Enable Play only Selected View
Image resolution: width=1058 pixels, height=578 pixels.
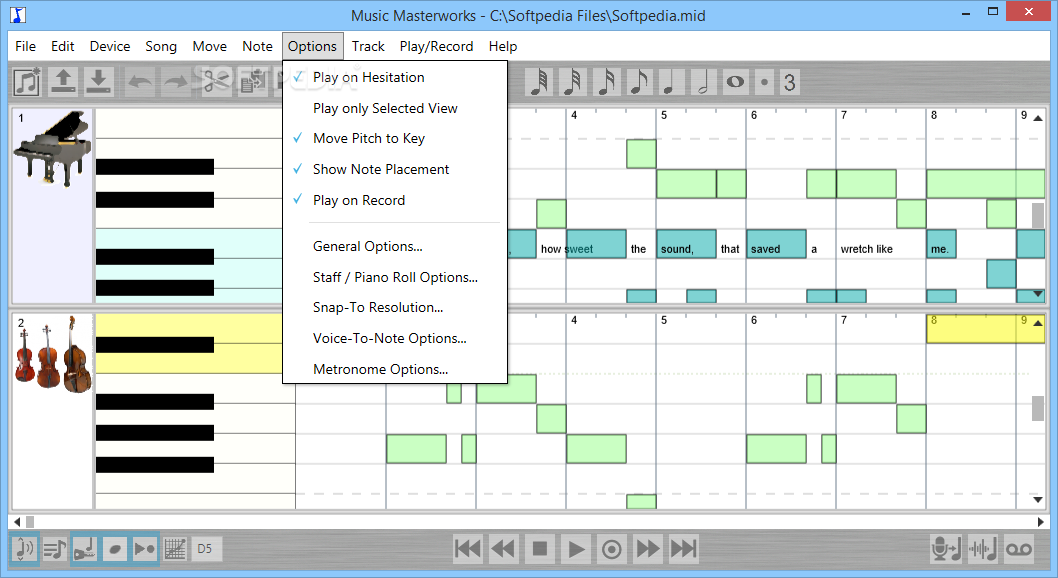point(395,108)
